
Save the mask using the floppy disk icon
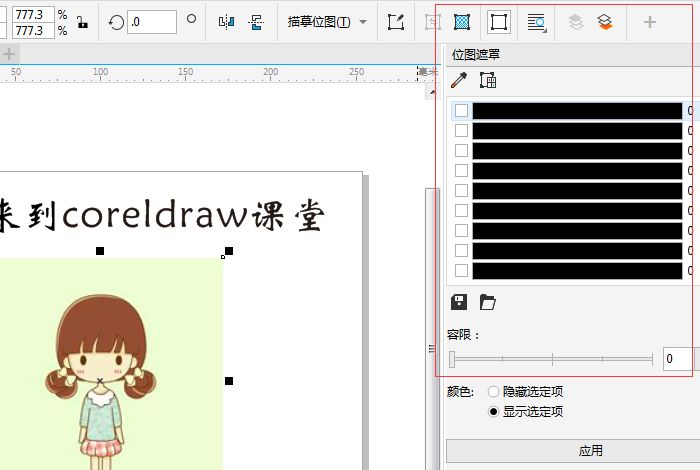[x=460, y=302]
